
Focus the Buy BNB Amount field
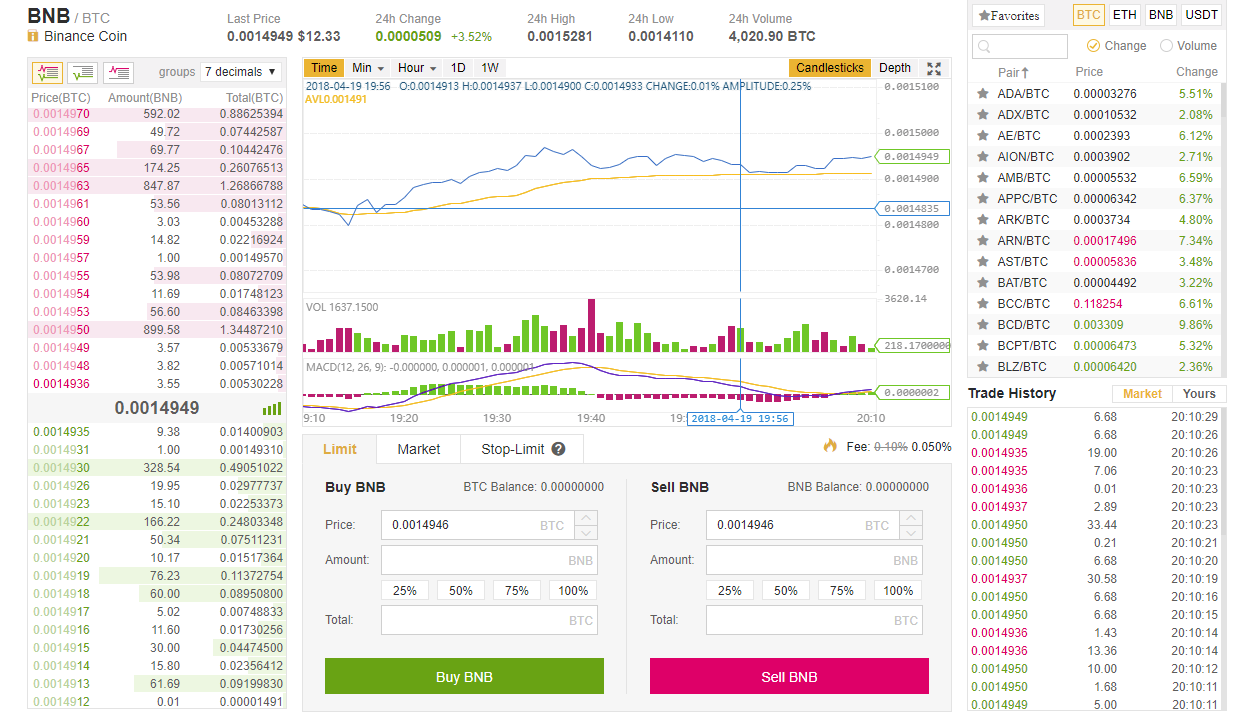(489, 560)
